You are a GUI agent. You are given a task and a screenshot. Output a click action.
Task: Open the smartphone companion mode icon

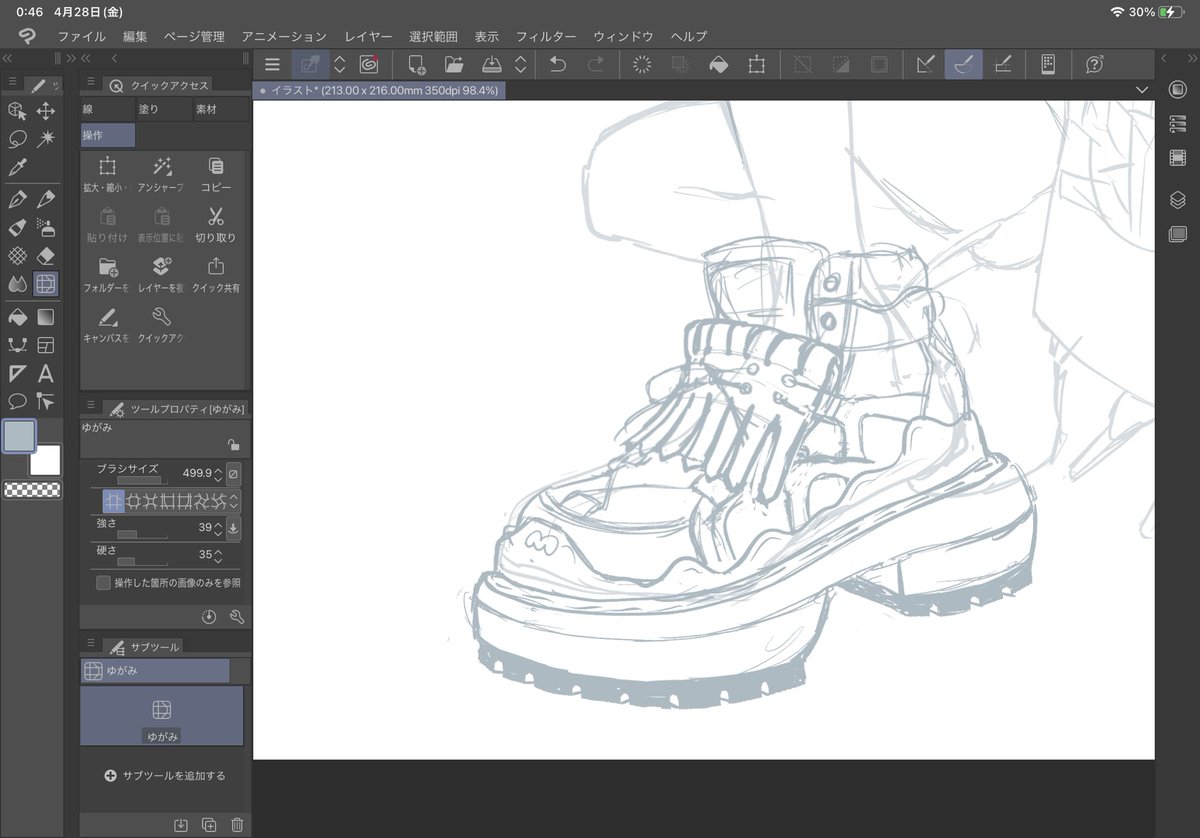[1047, 64]
